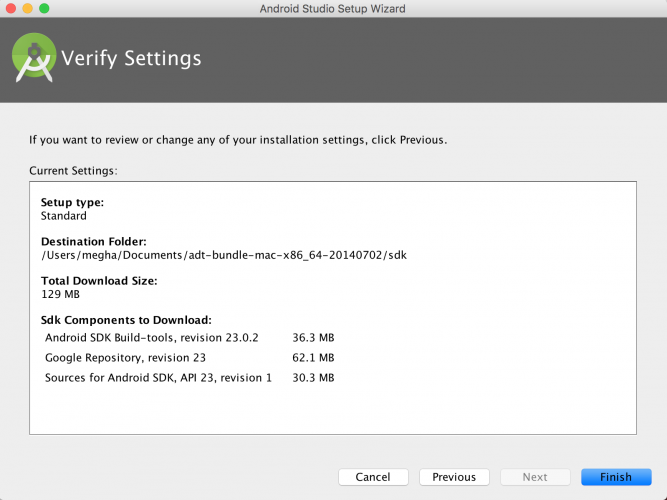Click the disabled Next button
The image size is (667, 500).
tap(535, 477)
